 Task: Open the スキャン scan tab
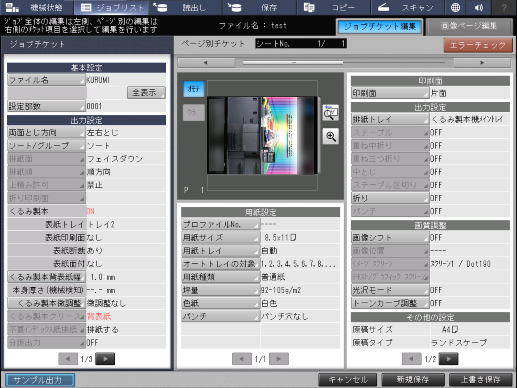tap(407, 7)
